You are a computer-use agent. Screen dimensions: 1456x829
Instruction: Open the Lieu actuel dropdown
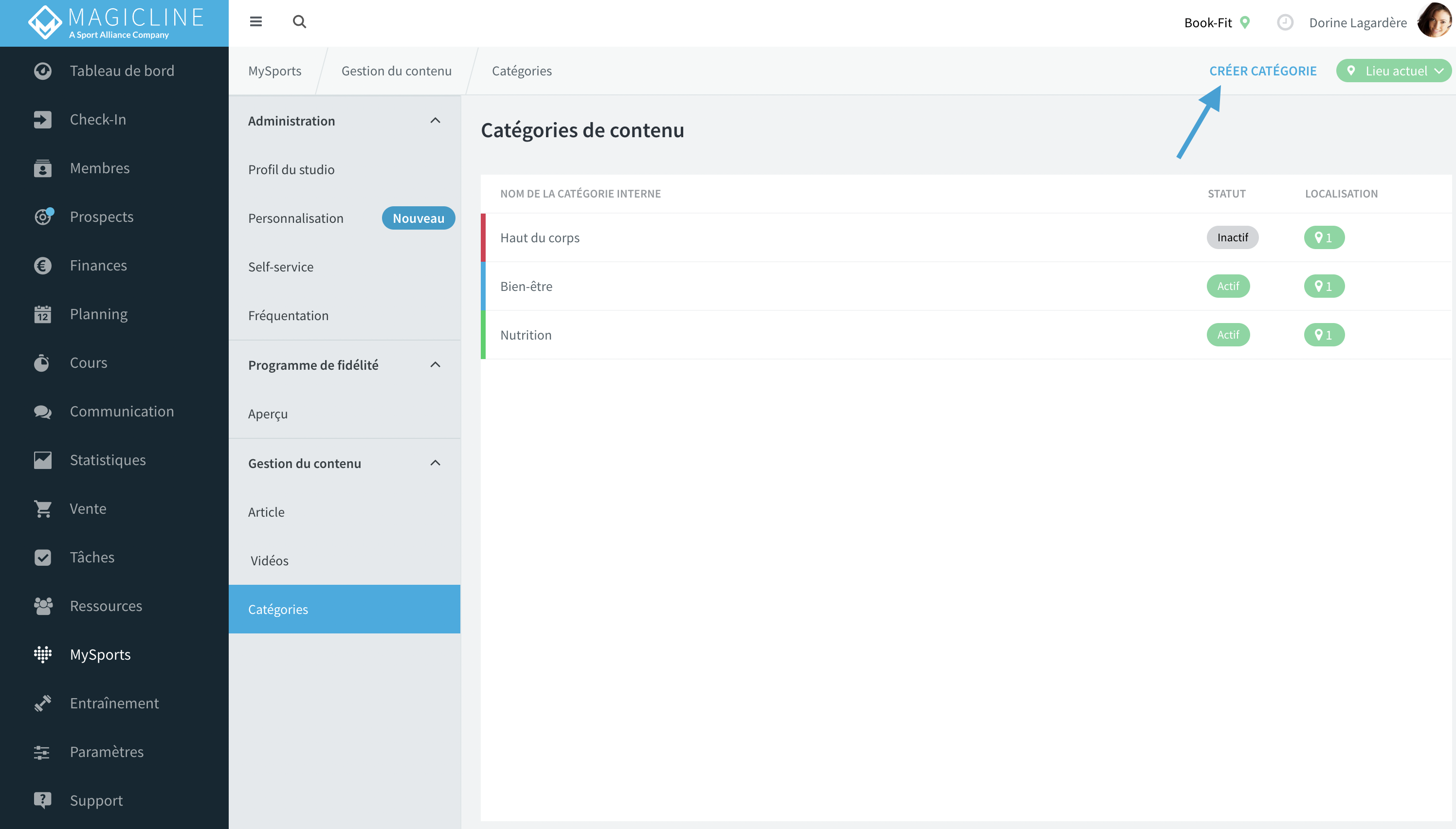tap(1393, 71)
